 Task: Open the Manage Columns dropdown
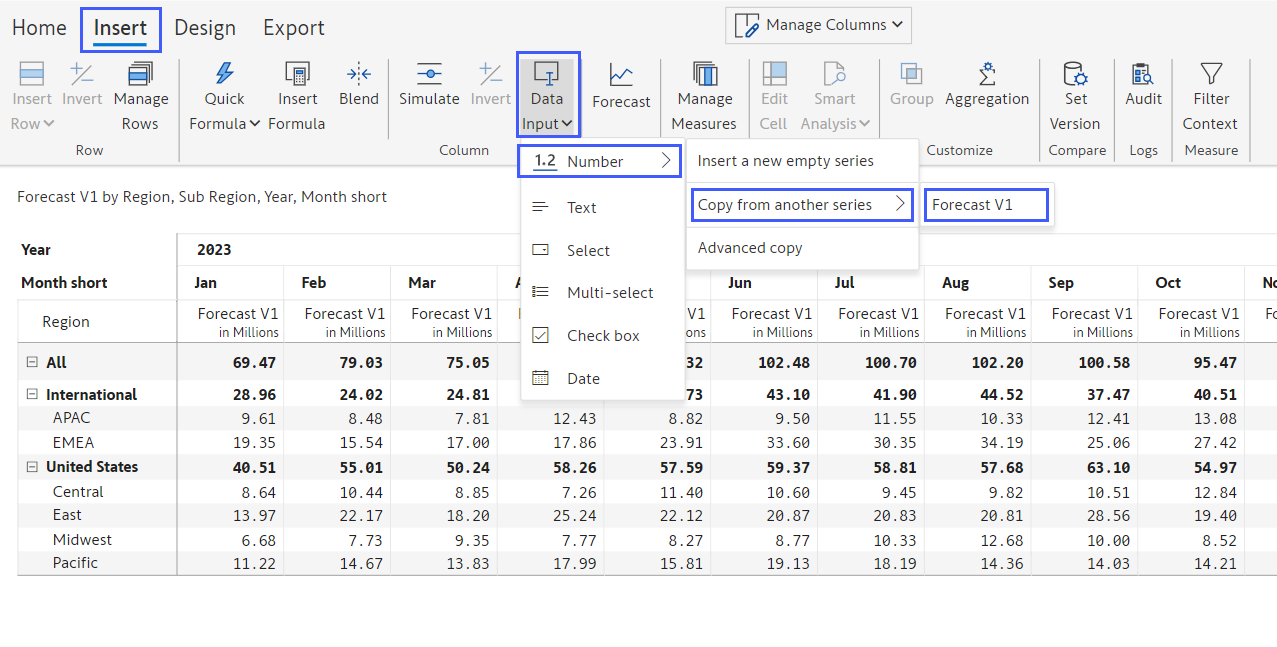click(818, 25)
